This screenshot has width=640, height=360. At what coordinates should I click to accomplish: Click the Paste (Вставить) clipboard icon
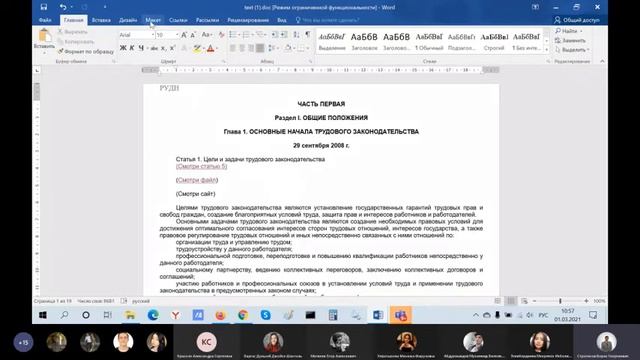[44, 36]
